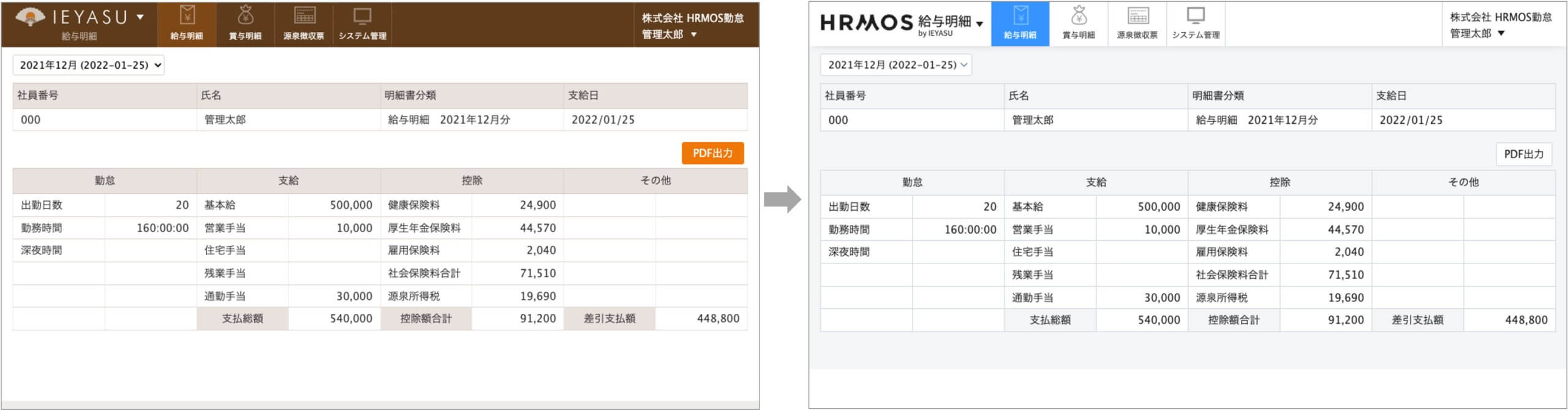The image size is (1568, 410).
Task: Select 源泉徴収票 icon in the brown IEYASU header
Action: 304,15
